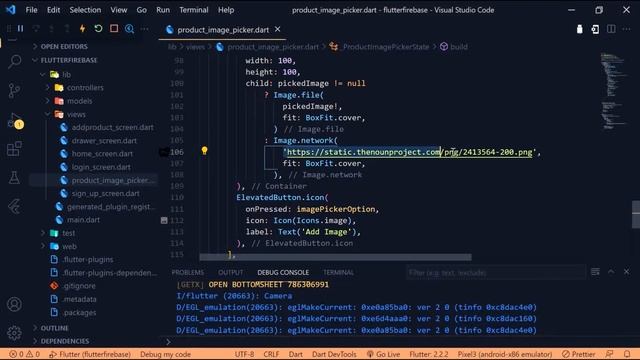The image size is (640, 360).
Task: Change UTF-8 file encoding
Action: point(244,354)
